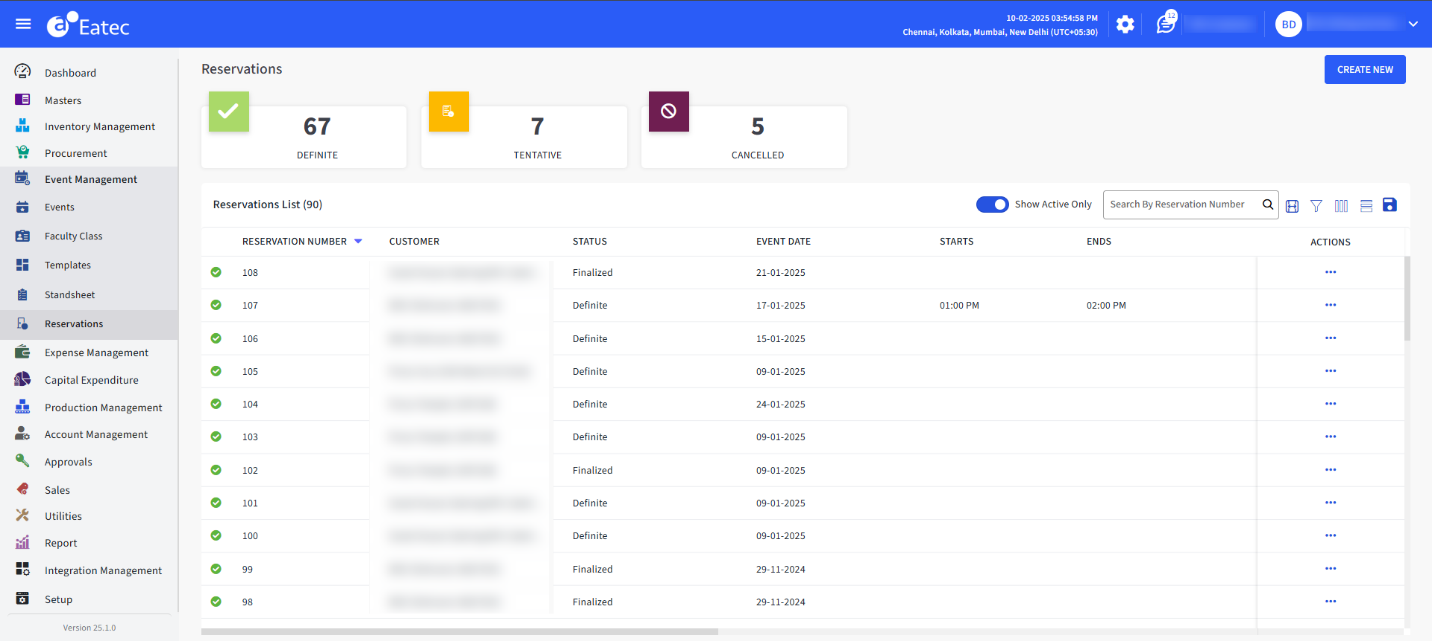The width and height of the screenshot is (1432, 641).
Task: Go to Capital Expenditure
Action: pyautogui.click(x=89, y=380)
